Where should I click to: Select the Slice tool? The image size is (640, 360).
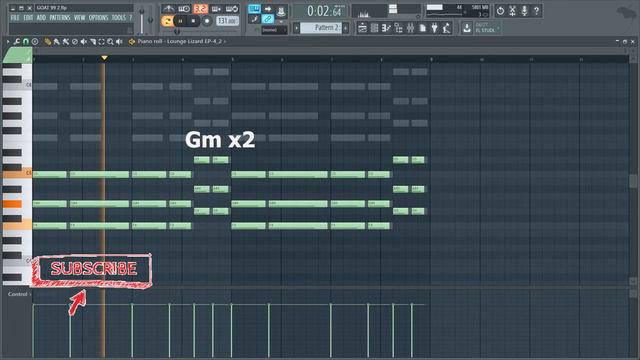pos(93,42)
